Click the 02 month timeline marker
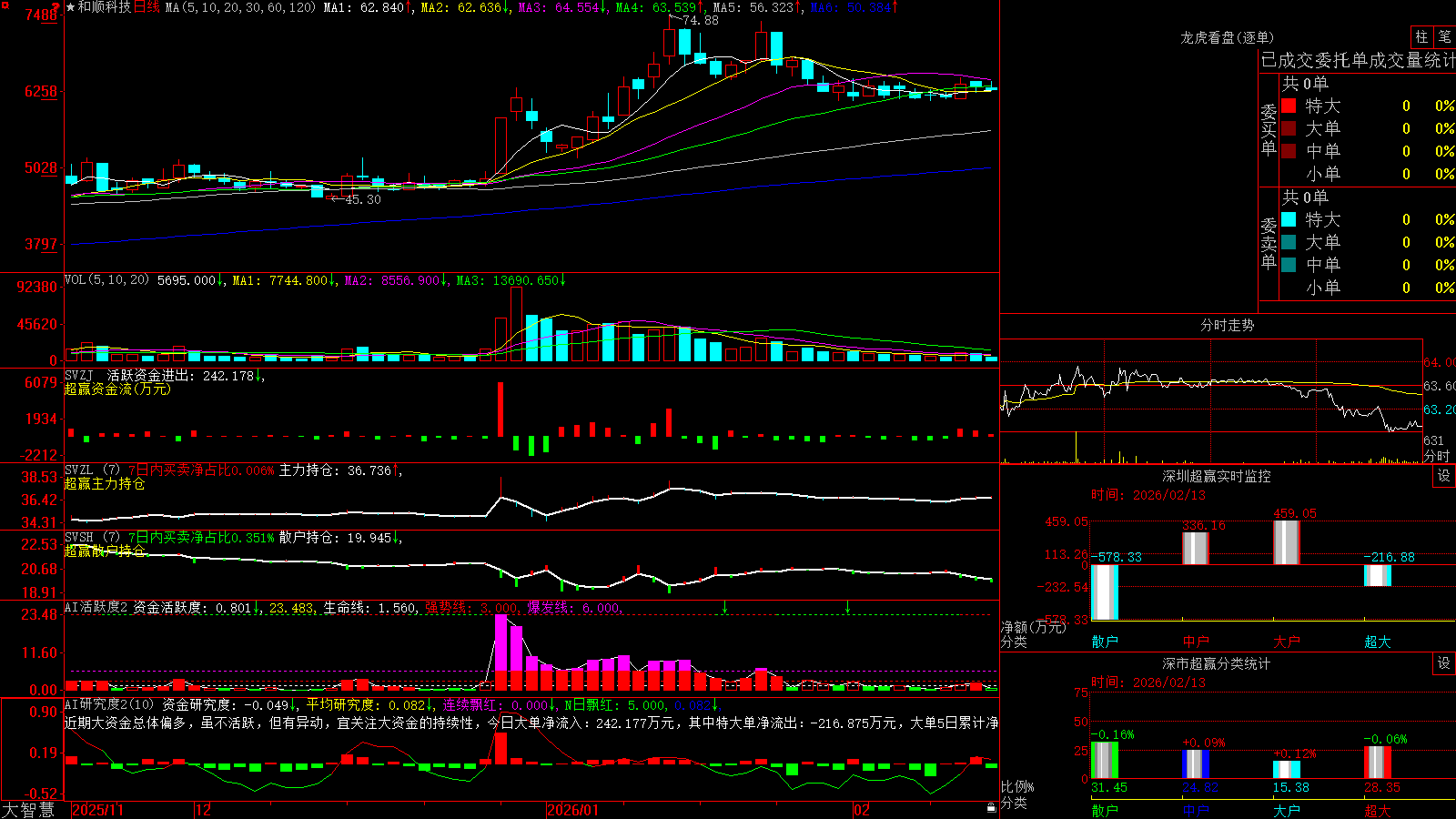The image size is (1456, 819). click(862, 810)
